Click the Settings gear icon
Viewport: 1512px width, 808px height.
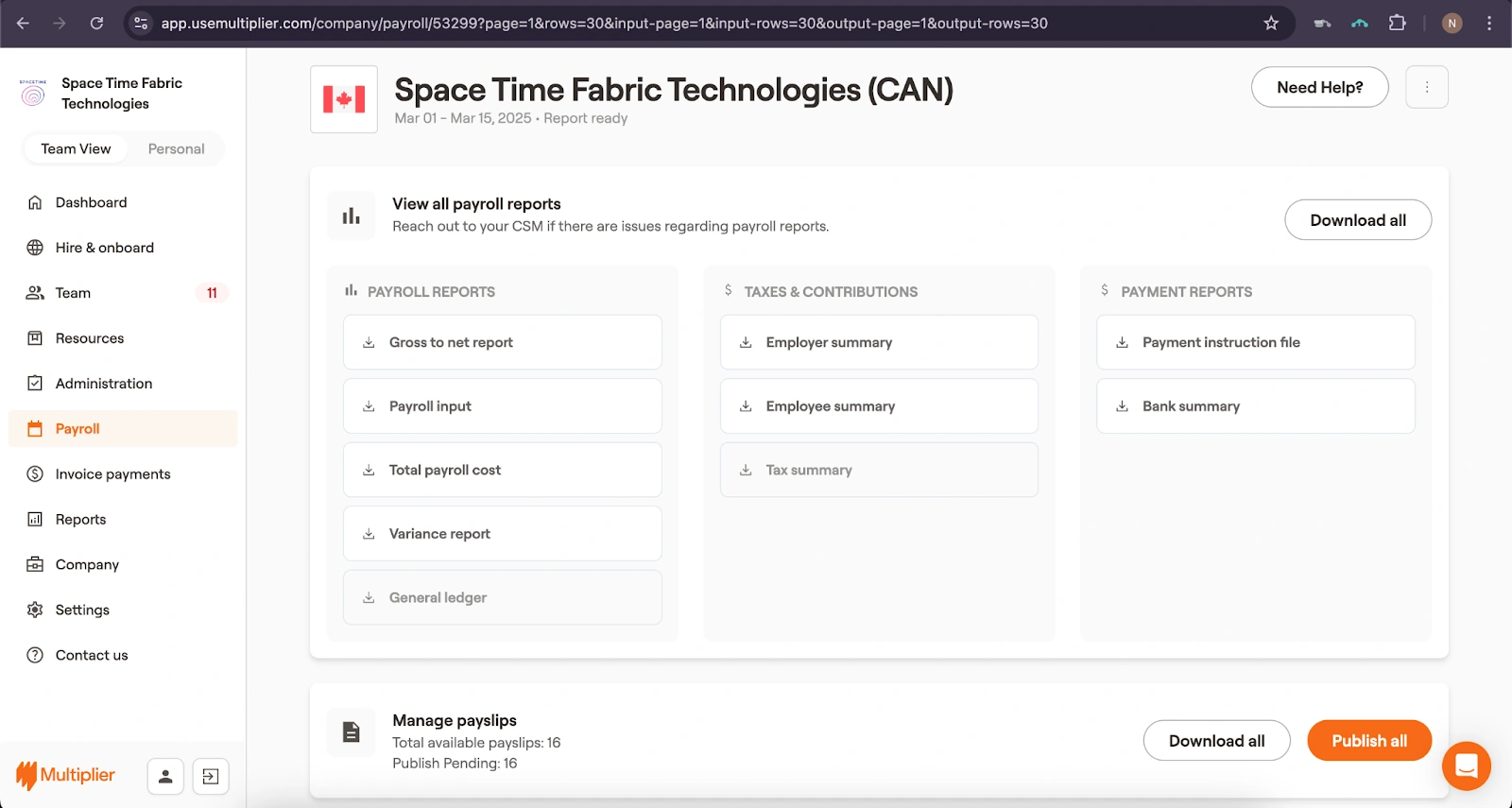point(35,610)
